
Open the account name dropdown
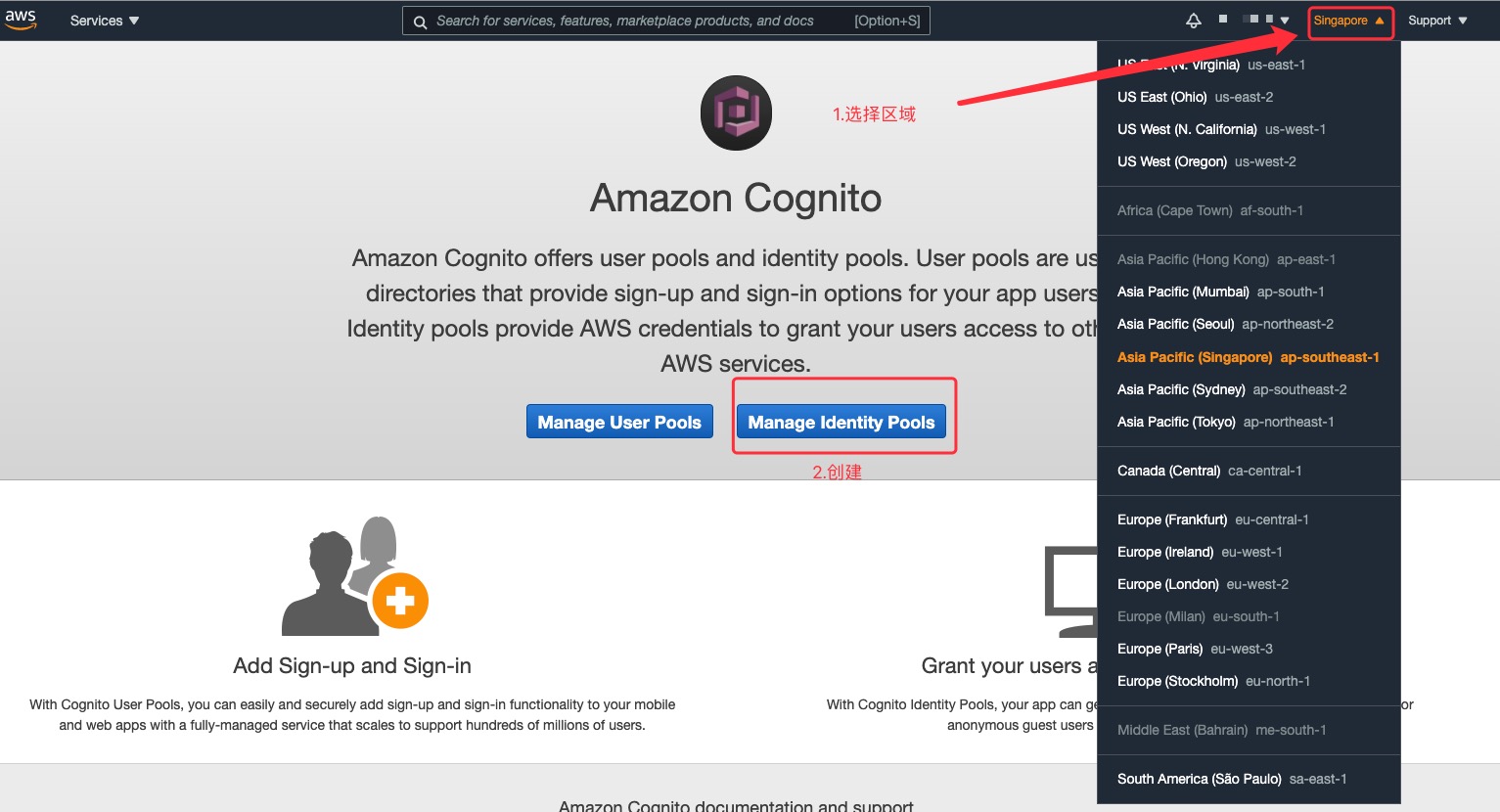[x=1253, y=20]
